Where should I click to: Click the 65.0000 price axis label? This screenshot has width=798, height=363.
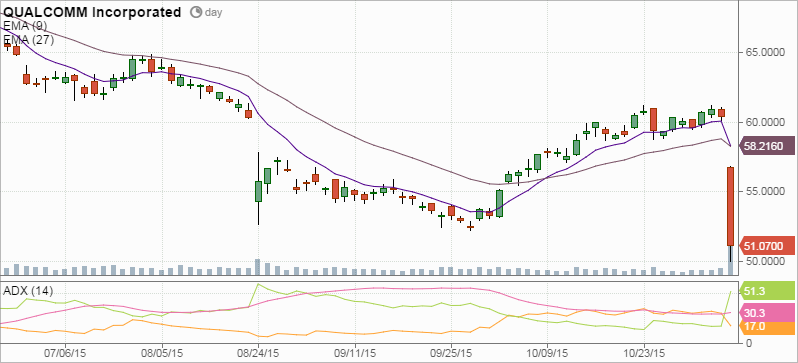[x=765, y=53]
